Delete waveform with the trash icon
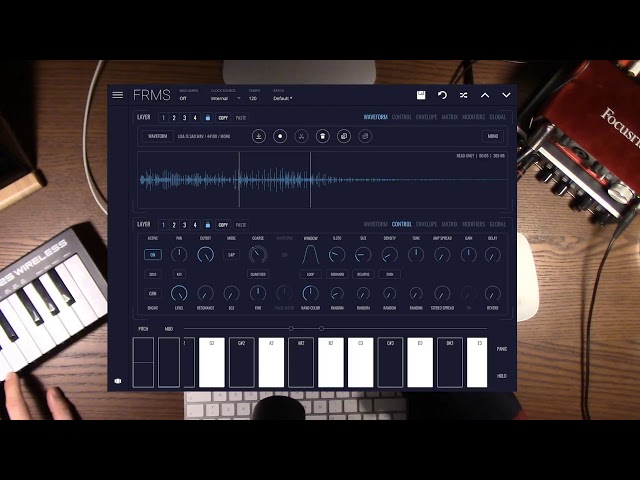The width and height of the screenshot is (640, 480). [322, 136]
